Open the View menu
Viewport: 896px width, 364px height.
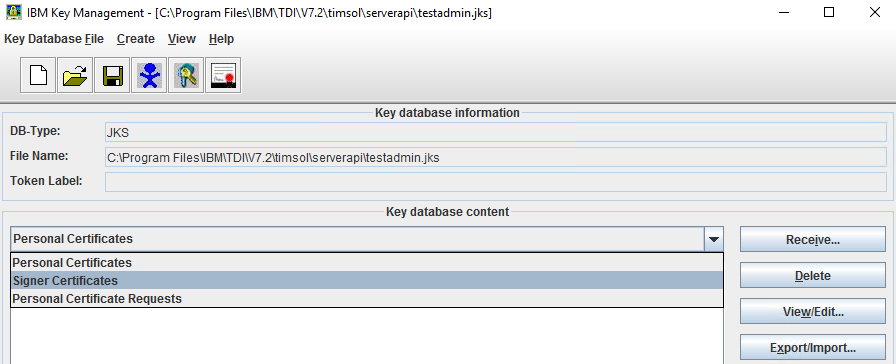tap(182, 39)
